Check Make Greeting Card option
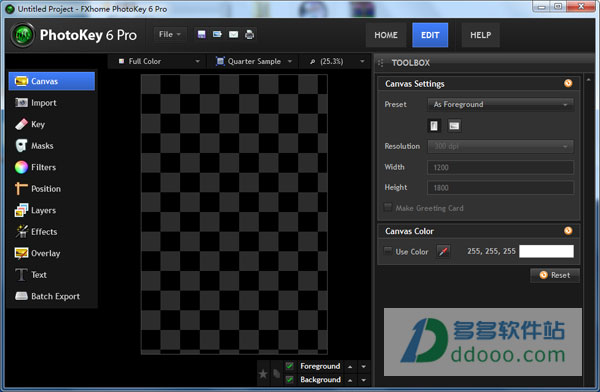The image size is (600, 392). (x=388, y=207)
